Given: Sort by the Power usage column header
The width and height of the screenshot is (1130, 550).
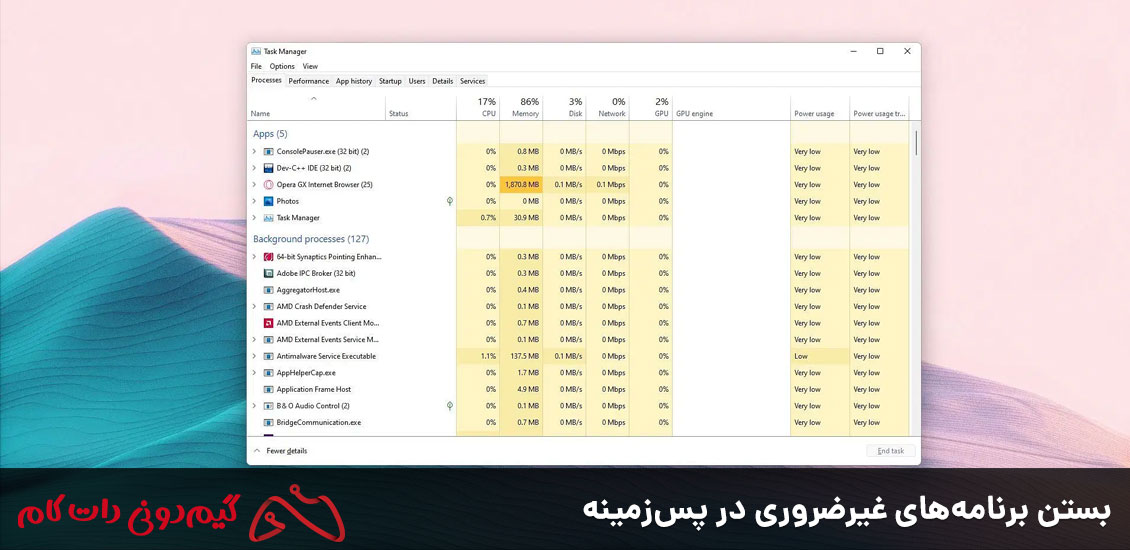Looking at the screenshot, I should (820, 107).
